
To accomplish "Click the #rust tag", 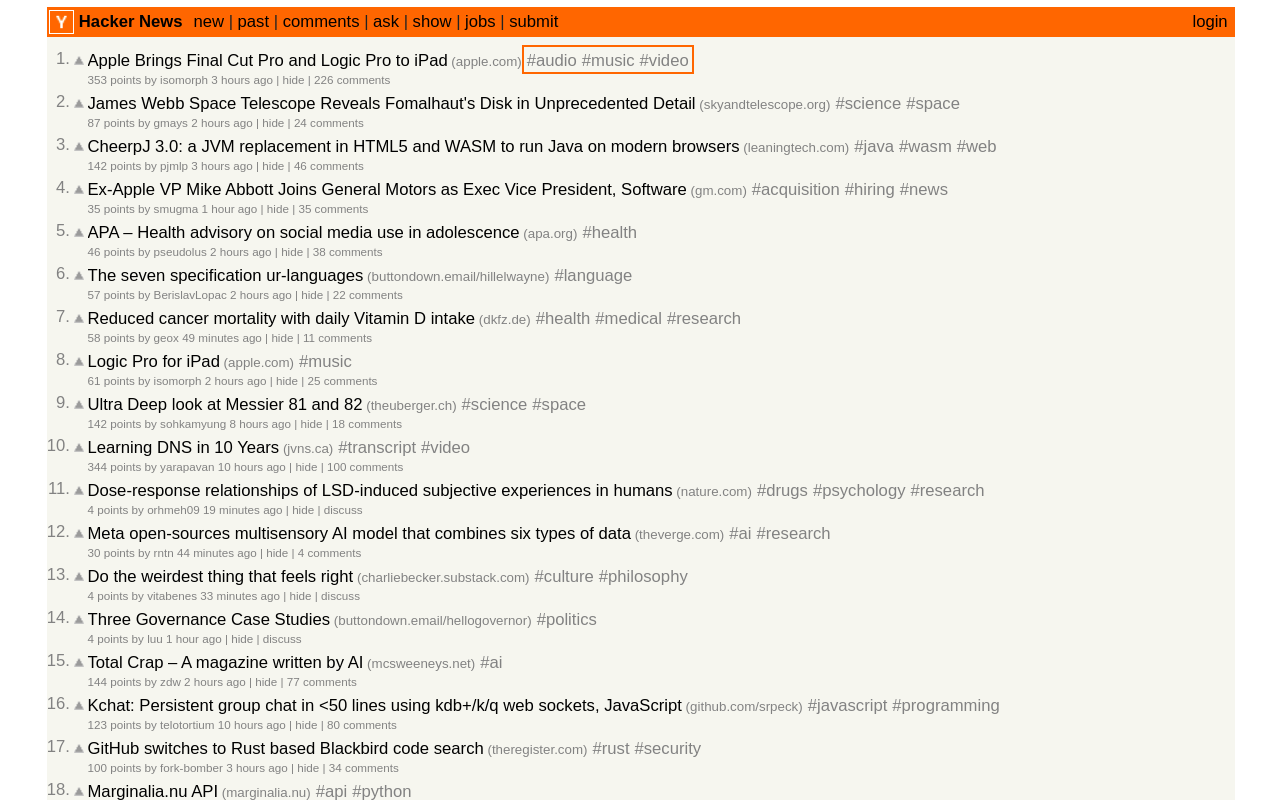I will (x=611, y=749).
